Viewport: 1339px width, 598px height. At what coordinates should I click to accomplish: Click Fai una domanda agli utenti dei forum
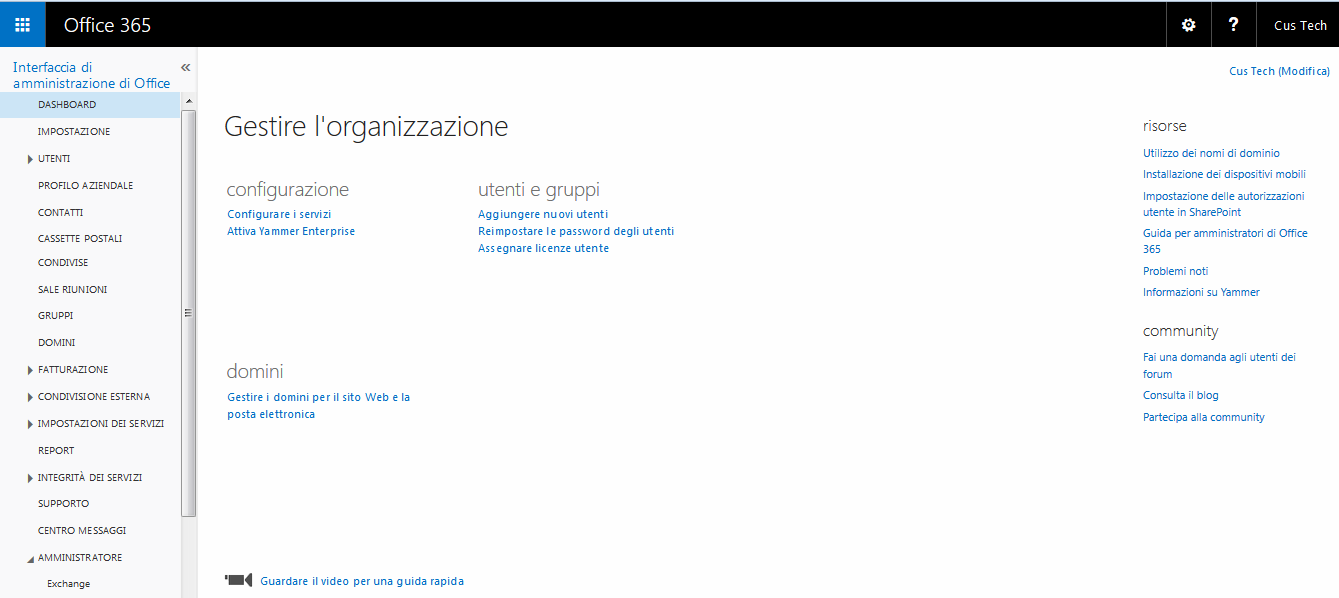[1219, 365]
